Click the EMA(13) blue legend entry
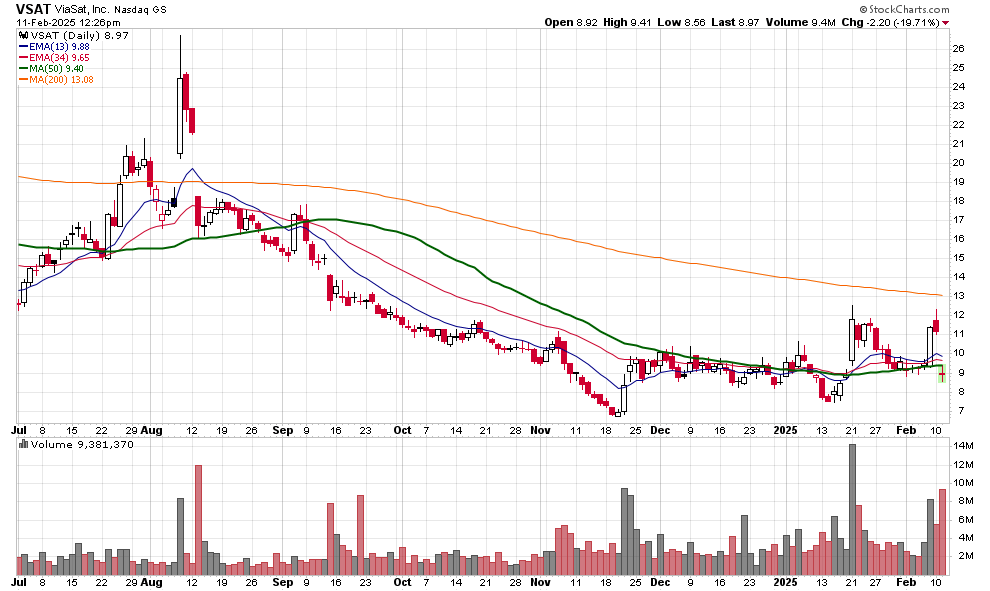 pyautogui.click(x=54, y=45)
